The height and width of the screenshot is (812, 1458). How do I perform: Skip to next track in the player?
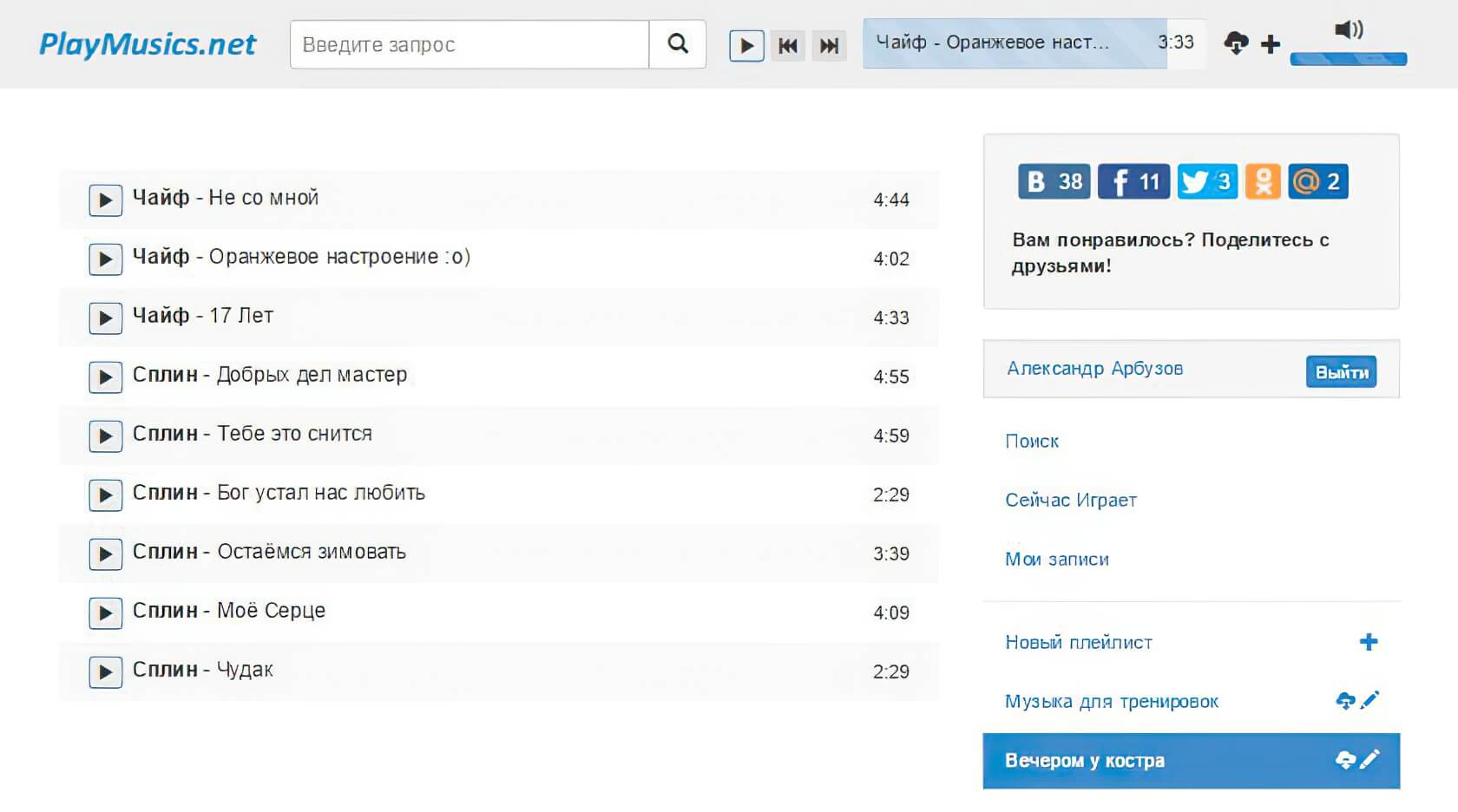(829, 45)
